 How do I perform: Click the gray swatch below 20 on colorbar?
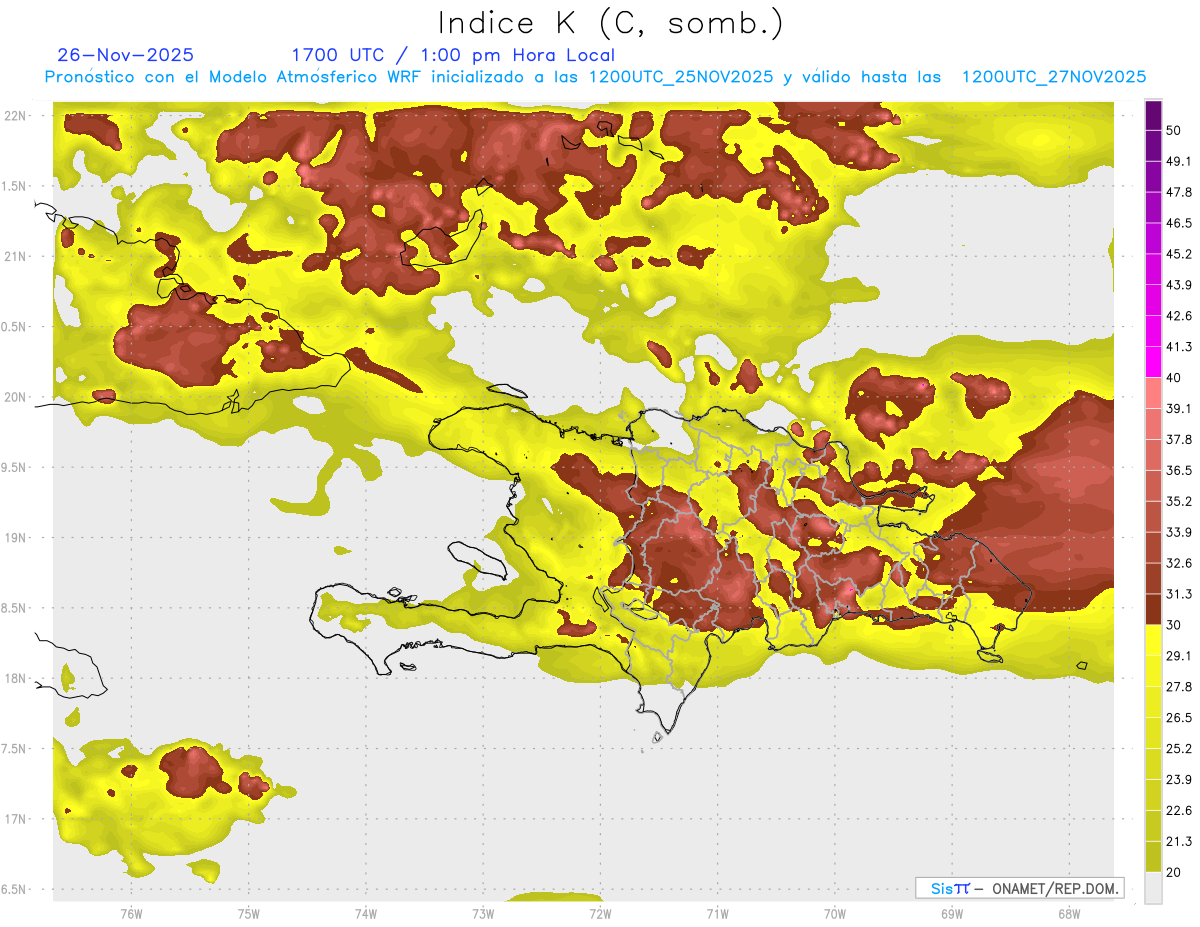[1153, 887]
